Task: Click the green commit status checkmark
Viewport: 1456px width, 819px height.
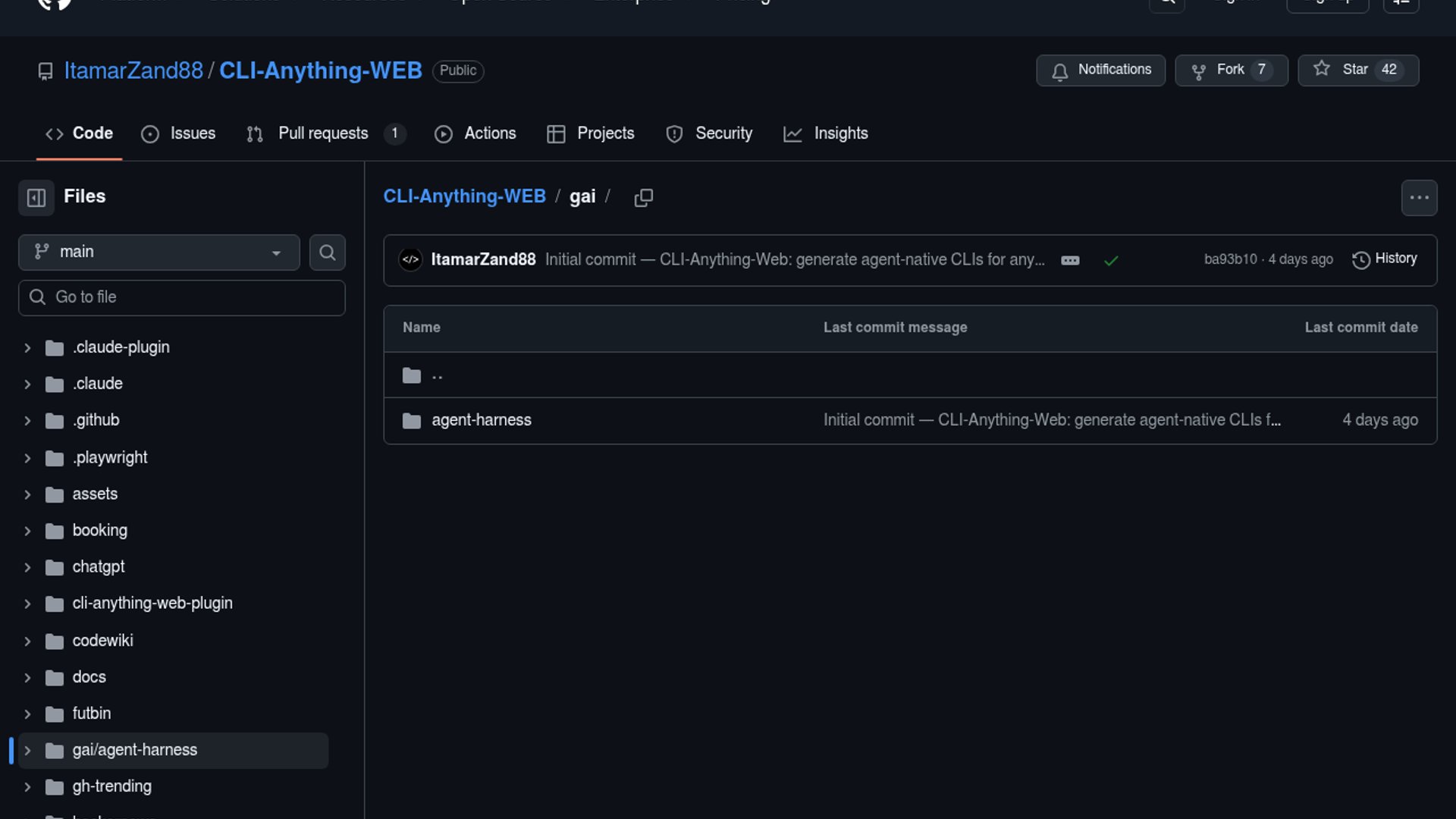Action: (x=1111, y=261)
